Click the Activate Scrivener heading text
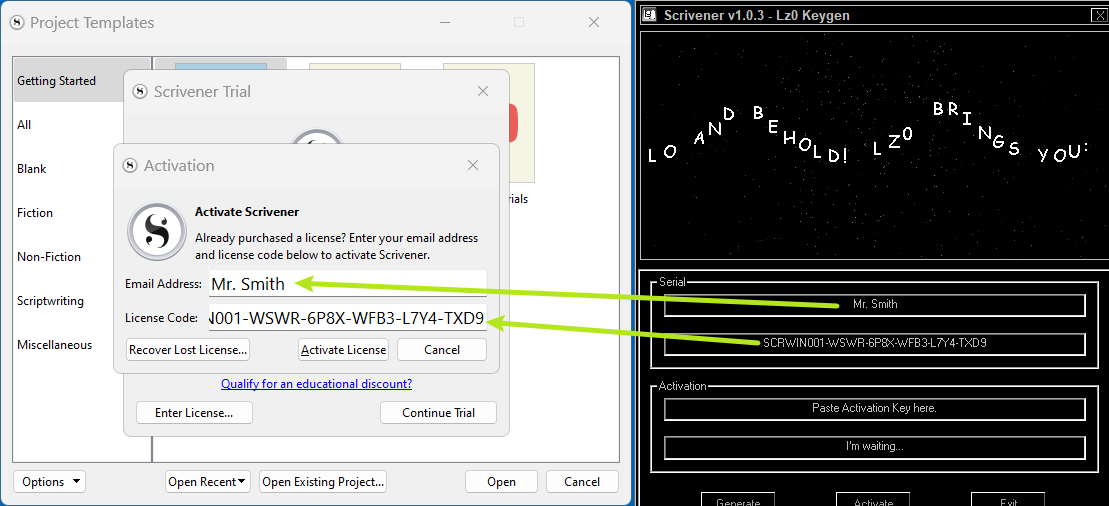This screenshot has width=1109, height=506. [x=247, y=212]
